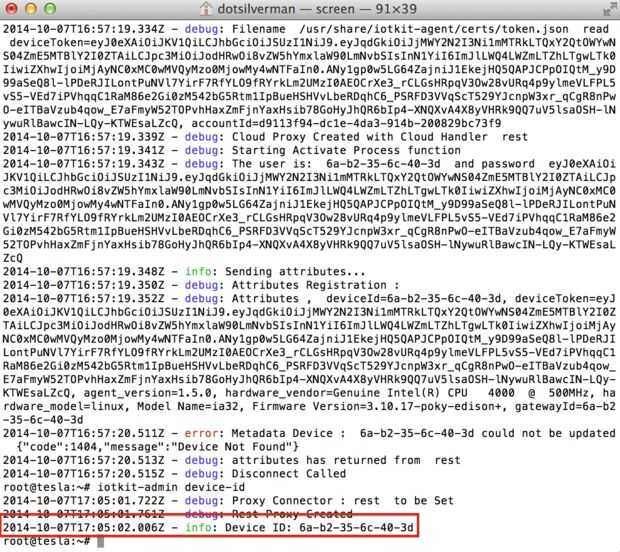The image size is (620, 552).
Task: Click the 'Attributes Registration :' debug line
Action: [x=316, y=285]
